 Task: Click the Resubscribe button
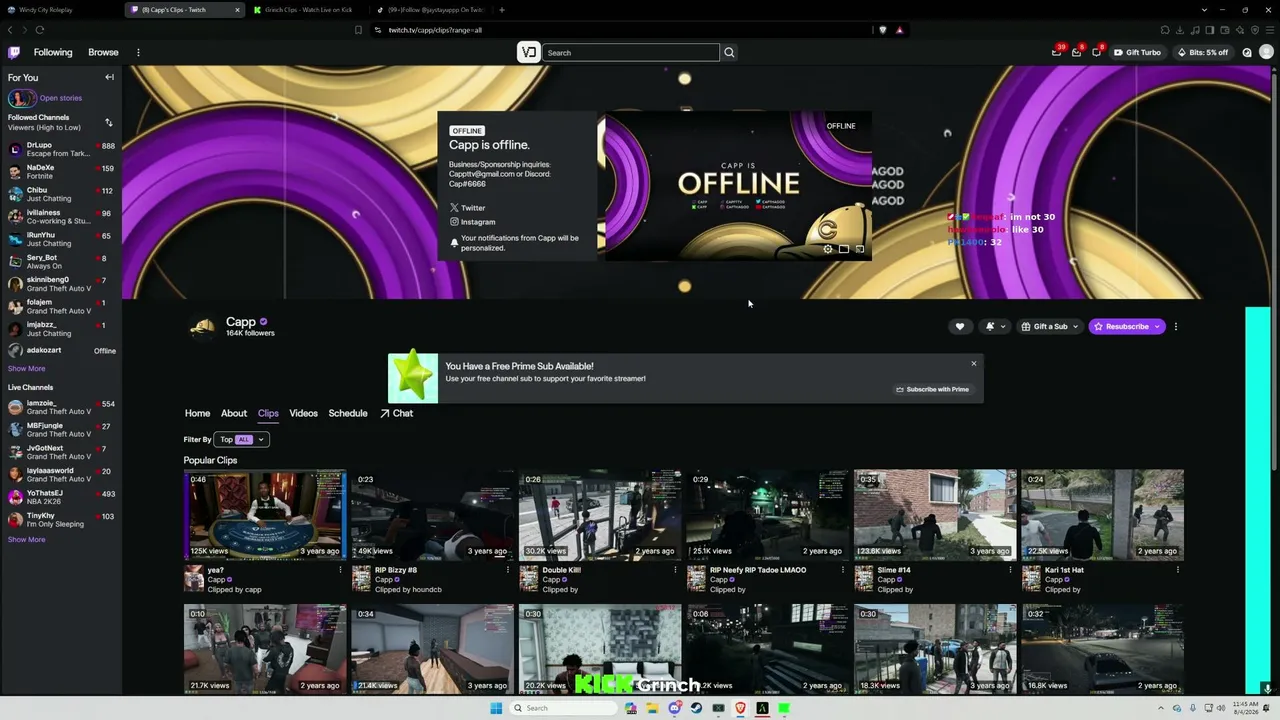coord(1127,326)
